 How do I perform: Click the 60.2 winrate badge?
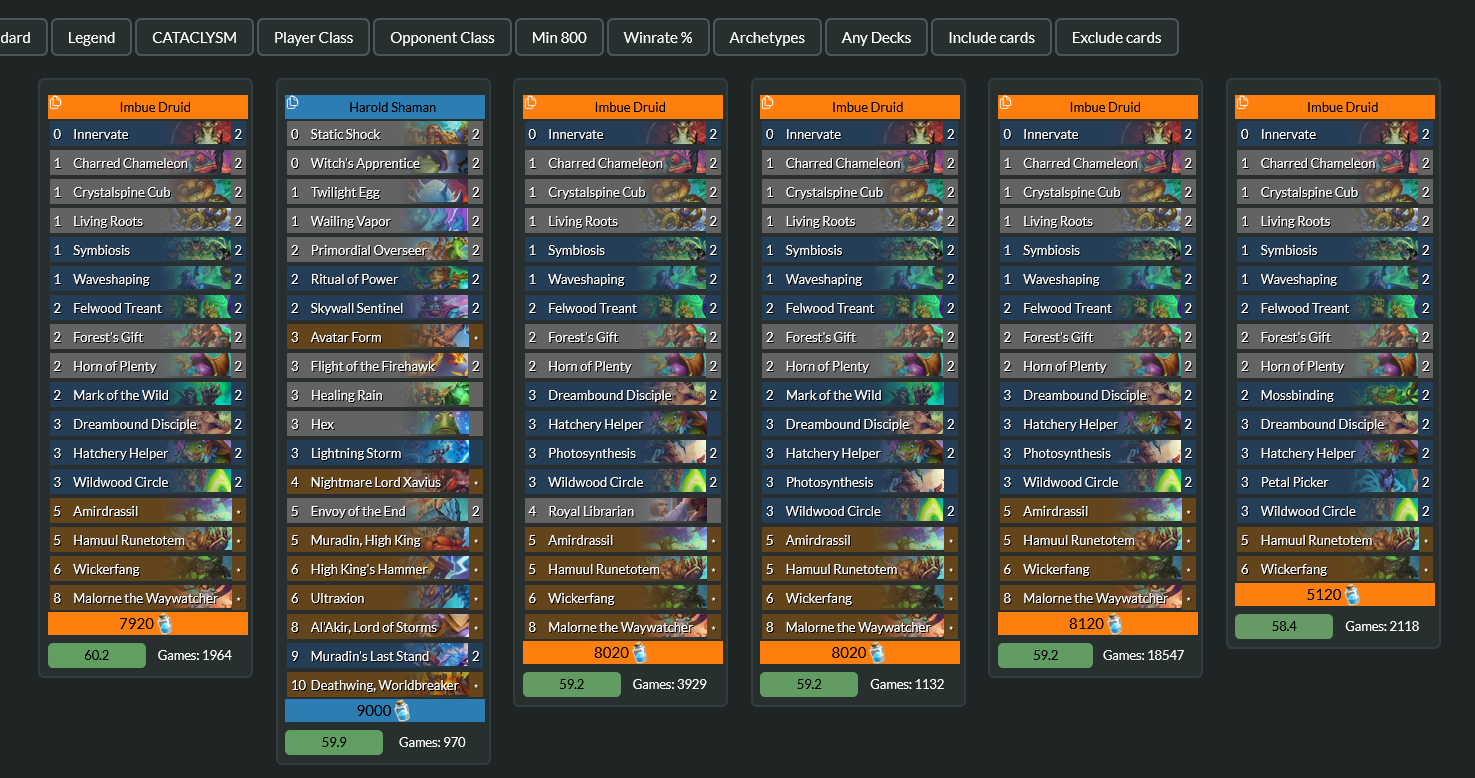pyautogui.click(x=97, y=656)
